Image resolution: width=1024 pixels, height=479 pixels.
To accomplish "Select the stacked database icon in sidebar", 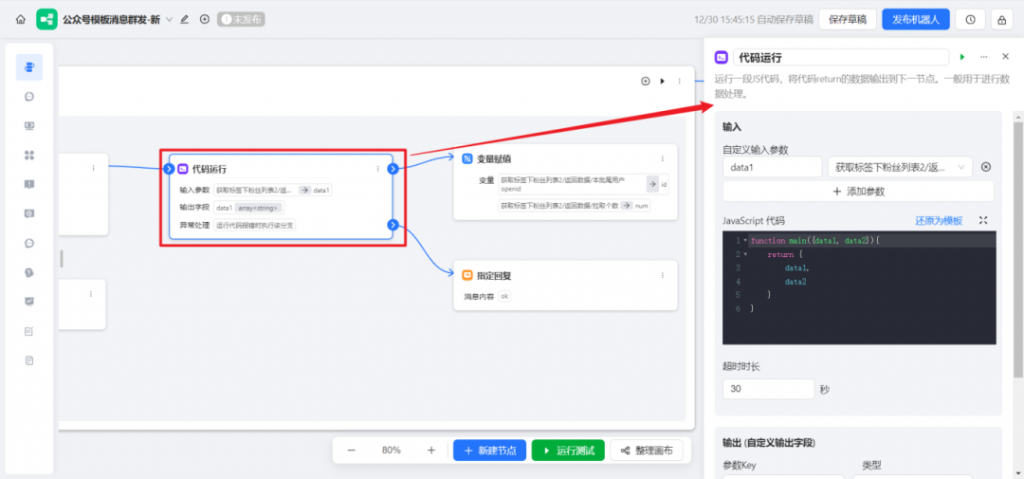I will [29, 67].
